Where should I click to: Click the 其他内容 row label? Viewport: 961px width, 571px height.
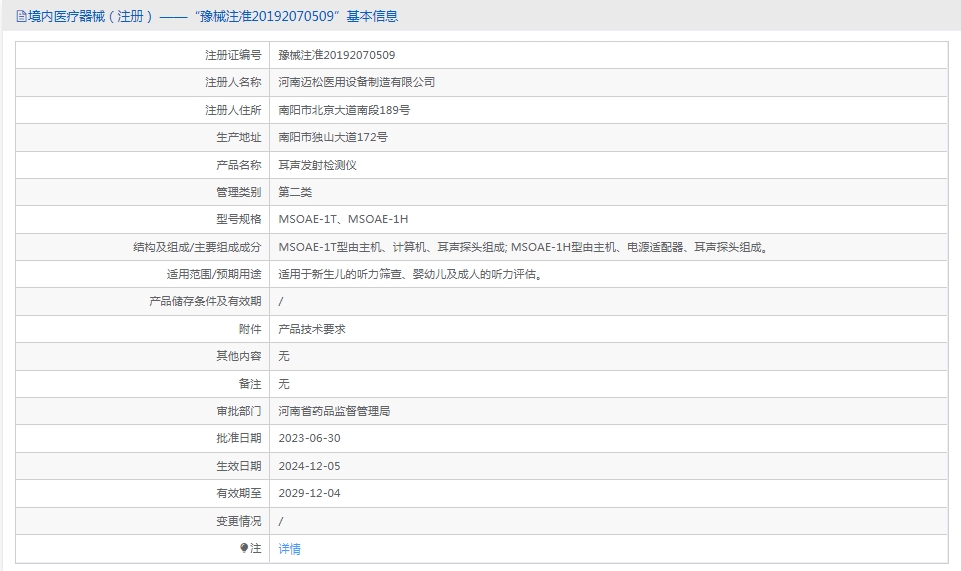click(238, 356)
